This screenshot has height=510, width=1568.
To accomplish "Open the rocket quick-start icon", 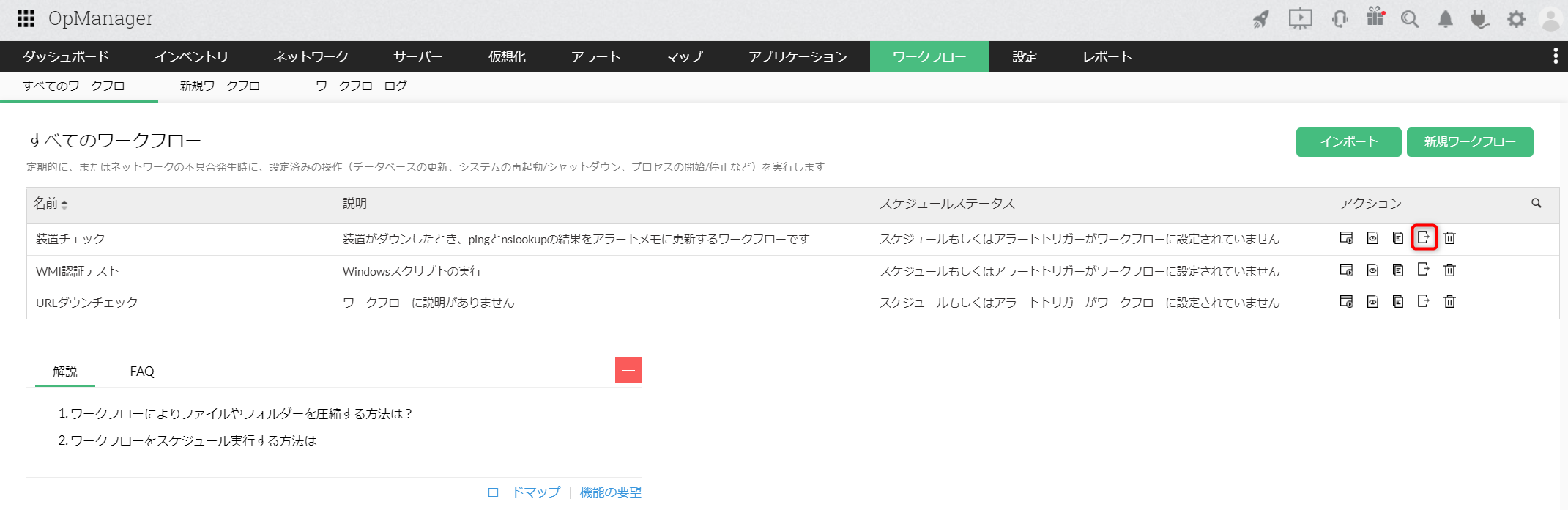I will tap(1260, 19).
